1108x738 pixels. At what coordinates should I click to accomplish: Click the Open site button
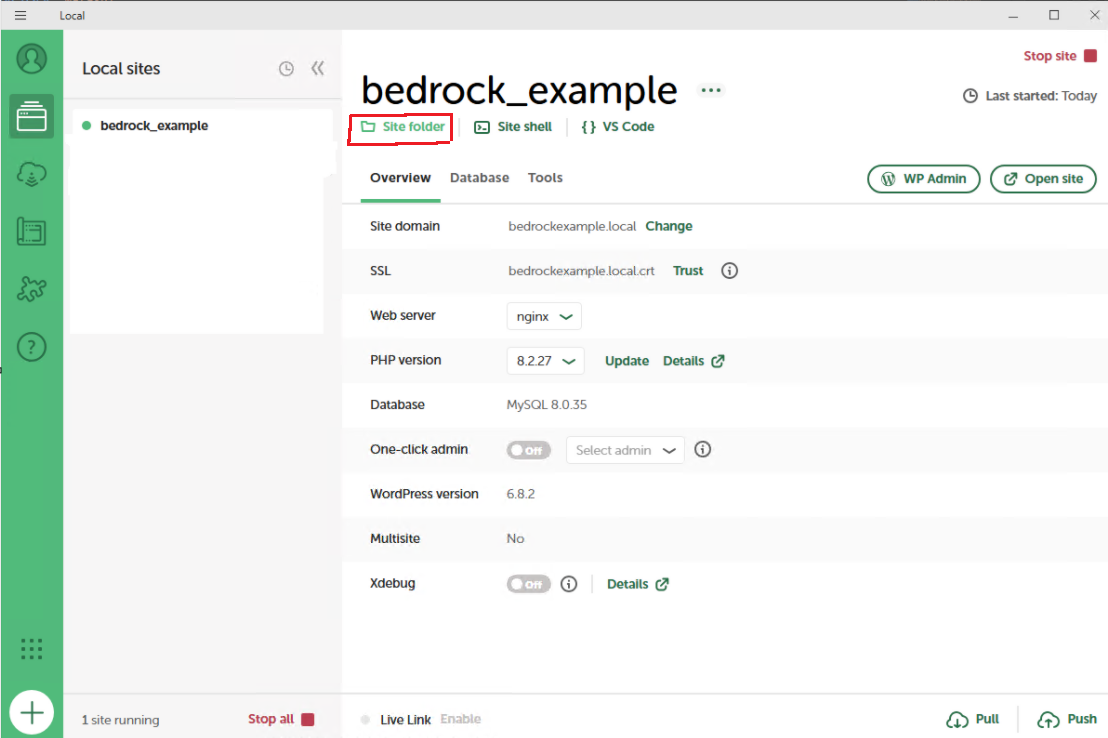pyautogui.click(x=1043, y=179)
